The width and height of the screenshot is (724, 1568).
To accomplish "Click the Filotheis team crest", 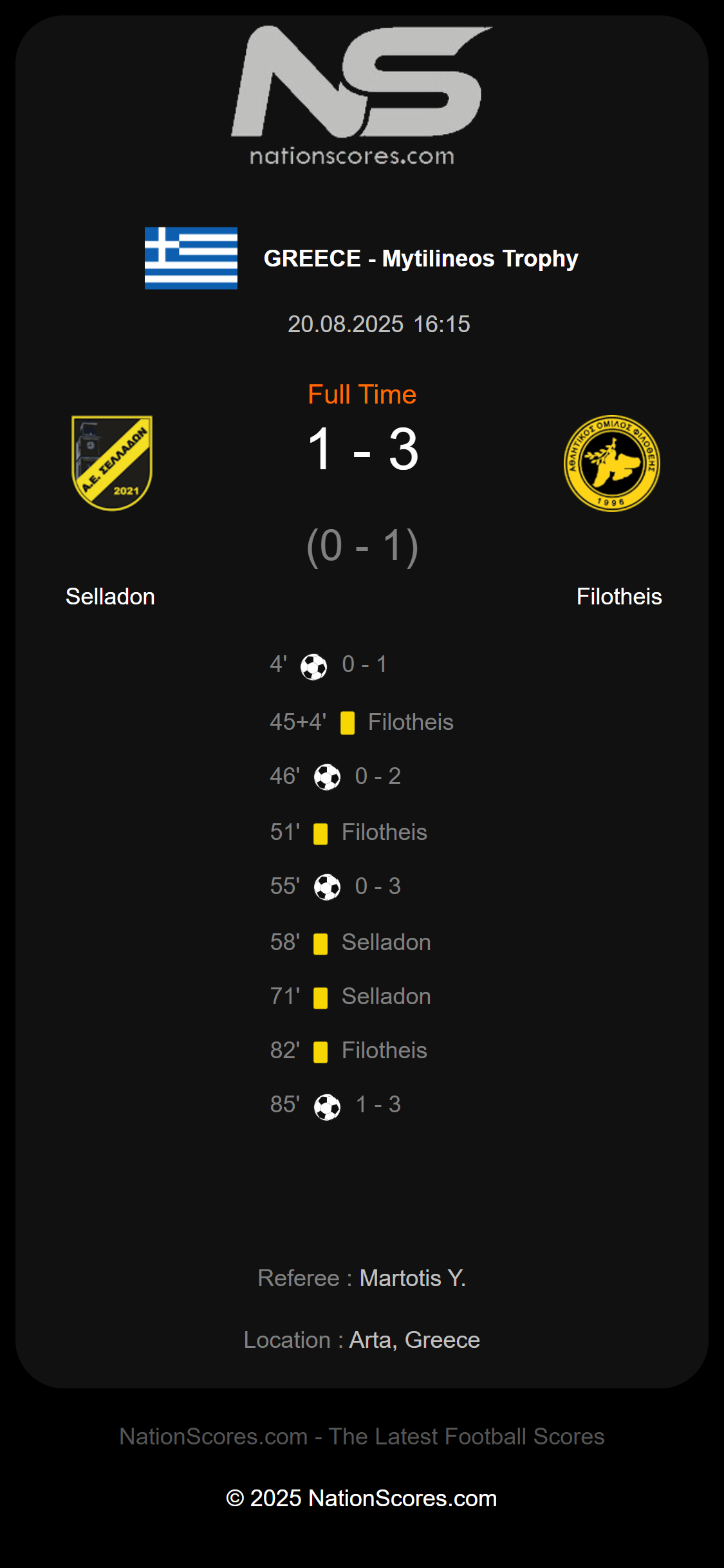I will point(611,463).
